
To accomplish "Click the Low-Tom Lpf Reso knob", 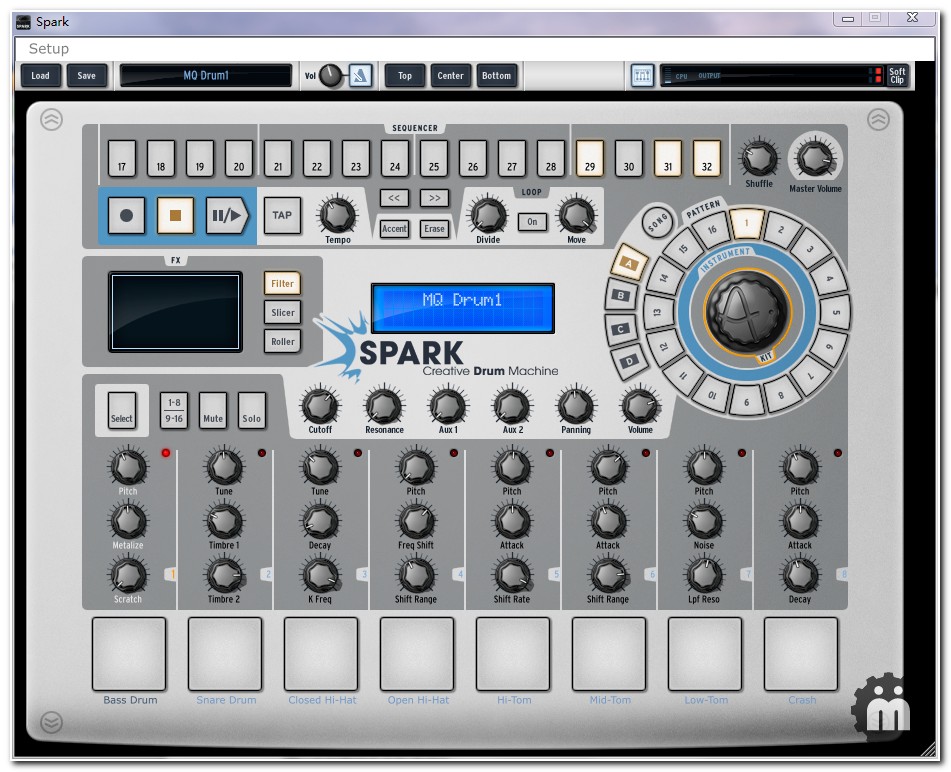I will pyautogui.click(x=704, y=574).
